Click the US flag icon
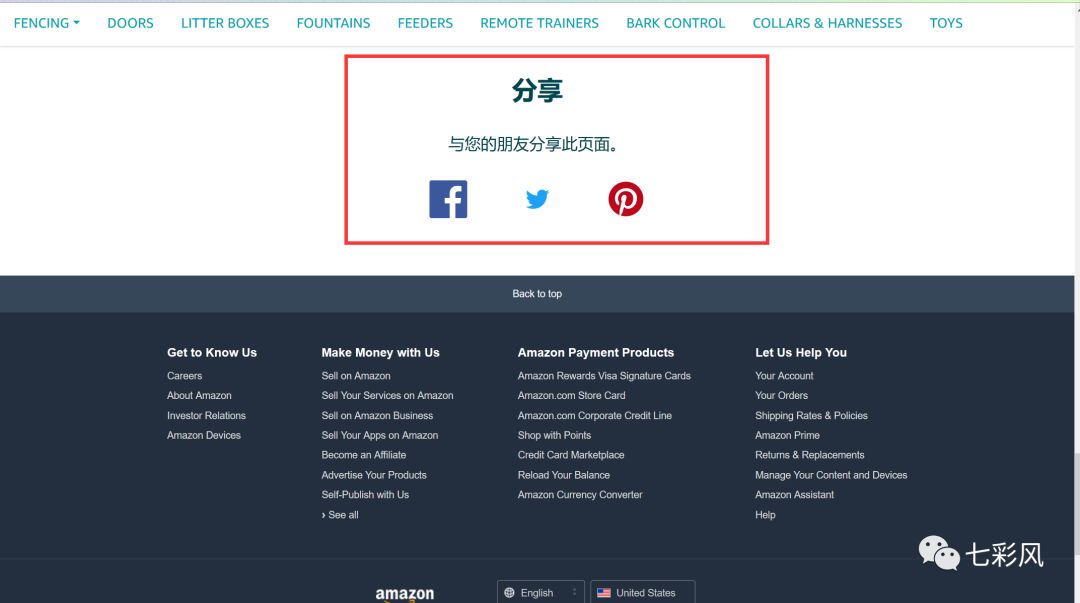This screenshot has height=603, width=1080. 604,593
